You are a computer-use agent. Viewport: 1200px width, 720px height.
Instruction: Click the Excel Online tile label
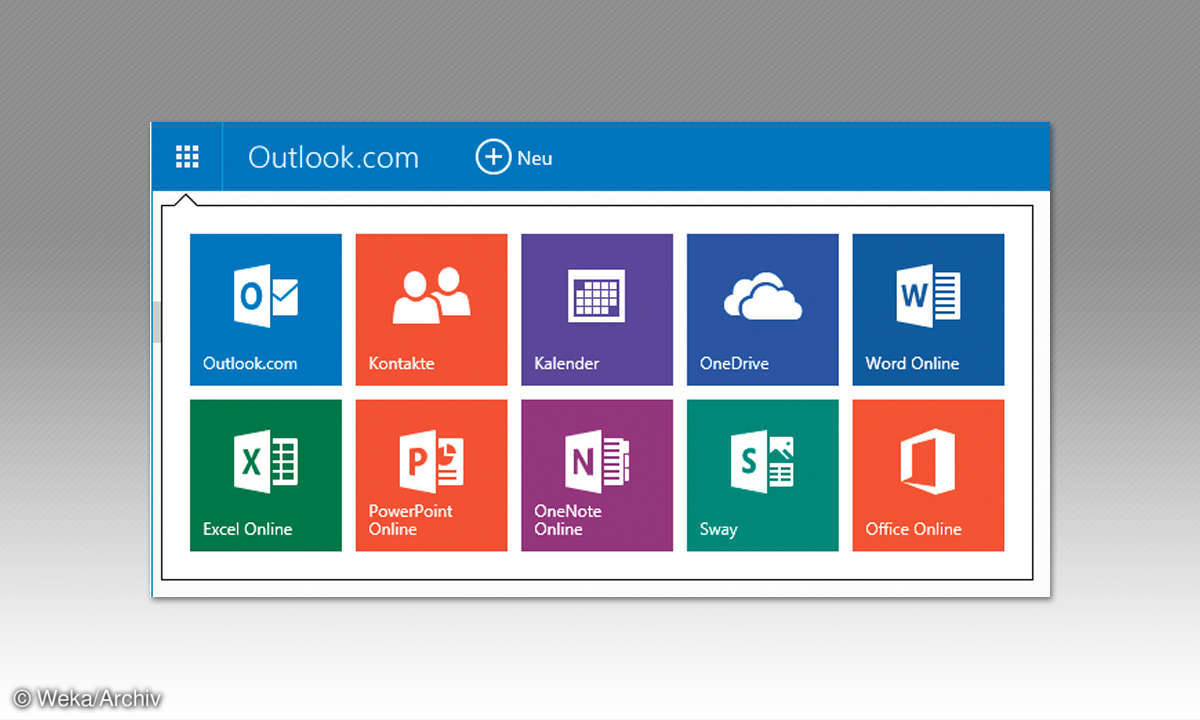247,529
